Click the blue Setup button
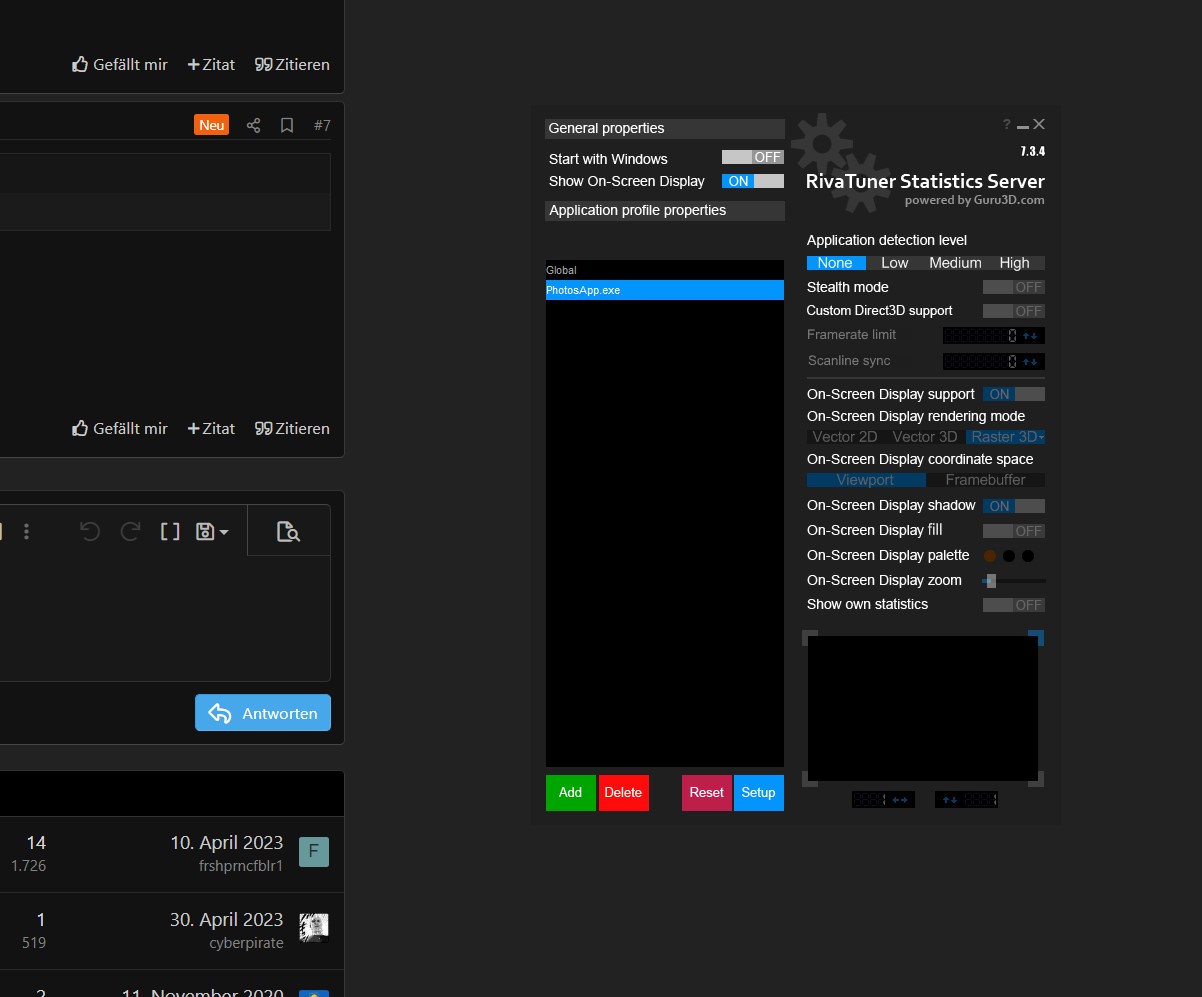Viewport: 1202px width, 997px height. (759, 792)
